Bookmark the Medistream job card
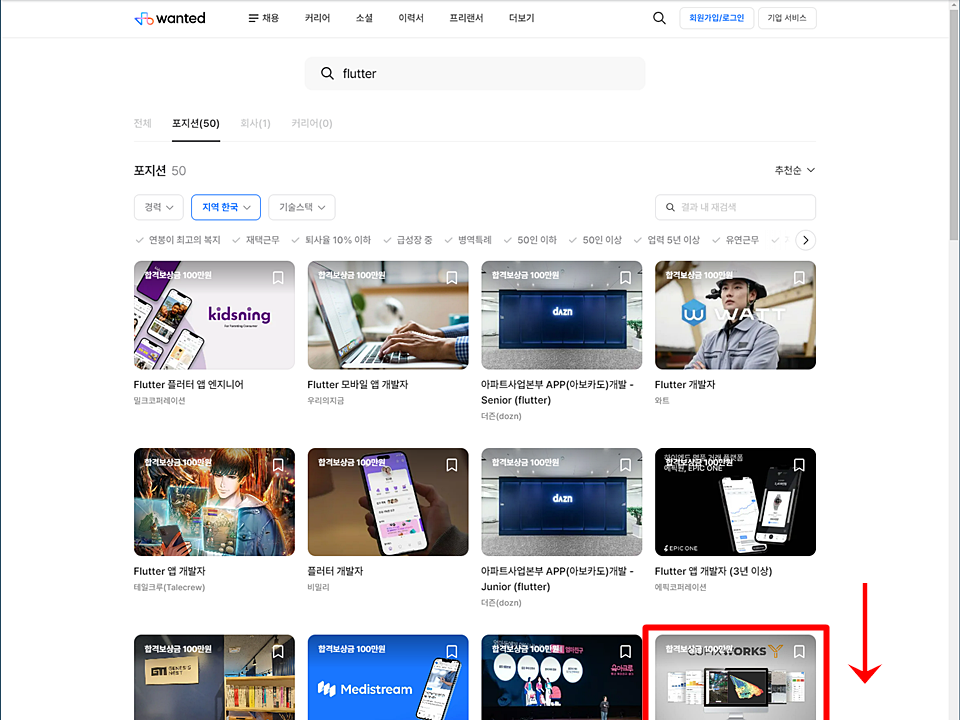 (x=452, y=651)
